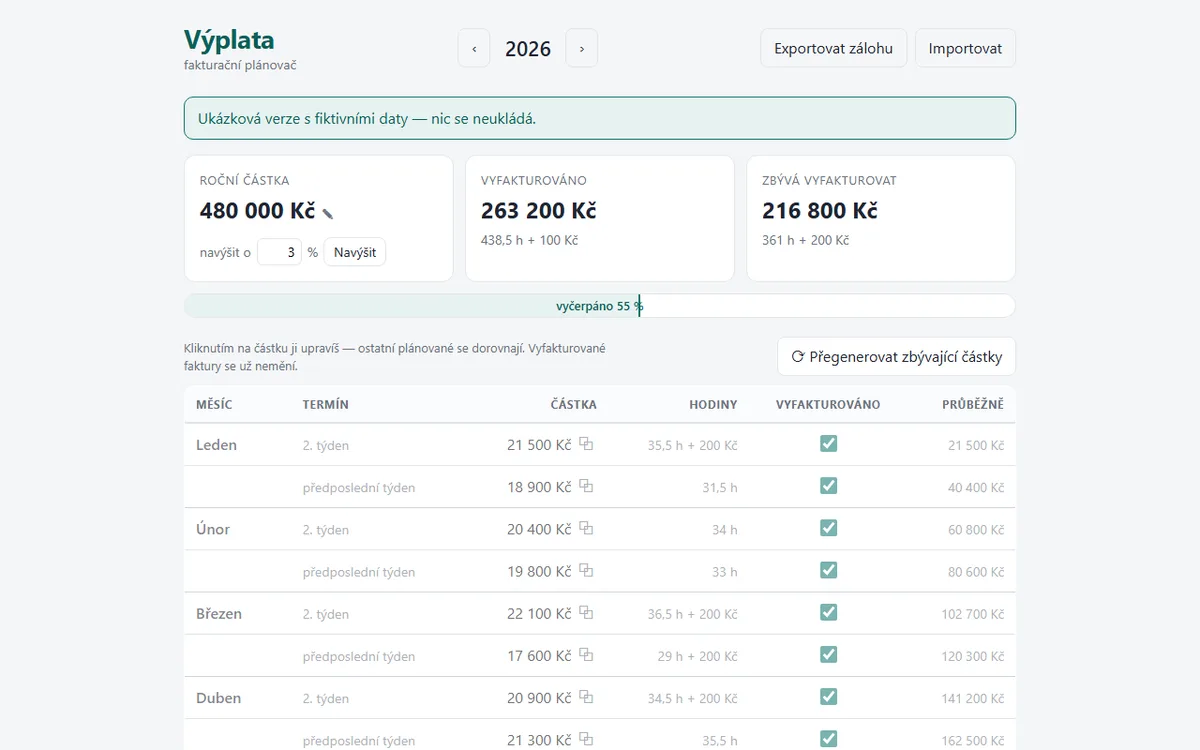The height and width of the screenshot is (750, 1200).
Task: Click the Importovat button
Action: click(x=965, y=48)
